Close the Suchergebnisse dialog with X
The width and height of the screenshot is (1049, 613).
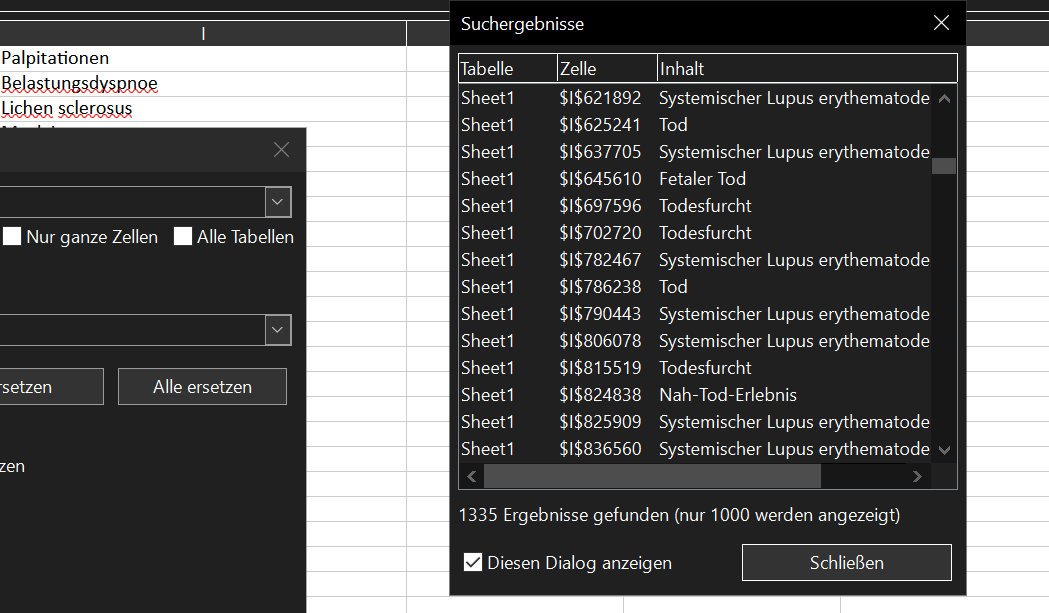[x=941, y=23]
